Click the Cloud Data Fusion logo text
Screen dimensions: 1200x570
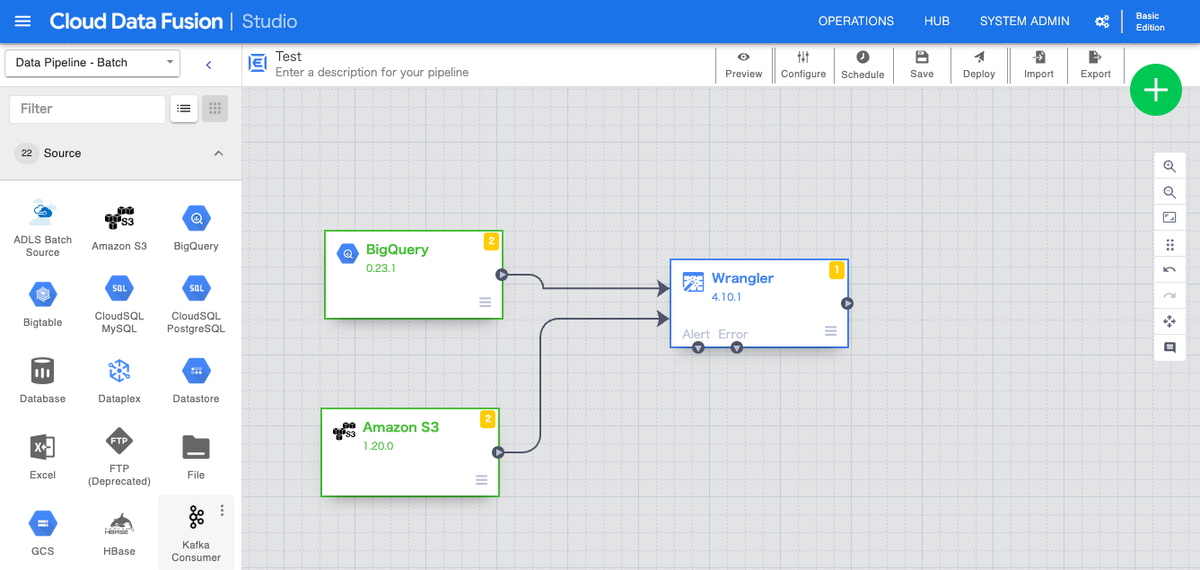(136, 21)
